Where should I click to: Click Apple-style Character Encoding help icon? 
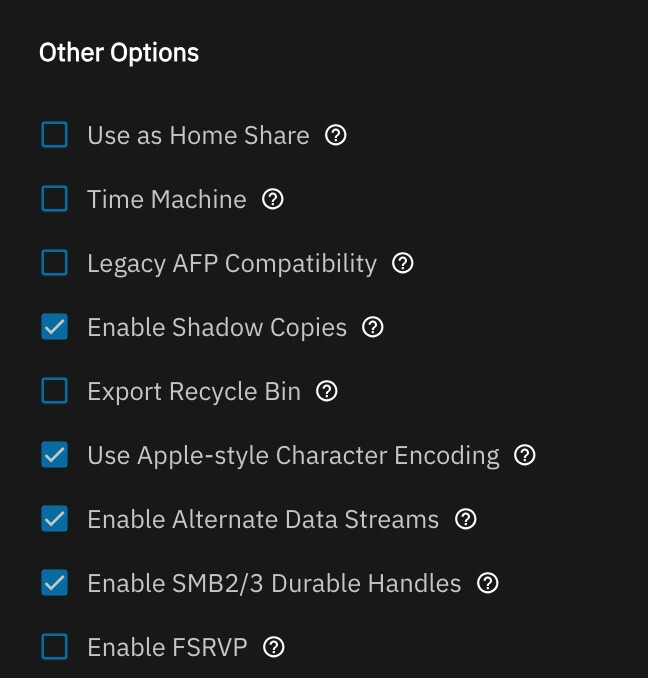(525, 455)
